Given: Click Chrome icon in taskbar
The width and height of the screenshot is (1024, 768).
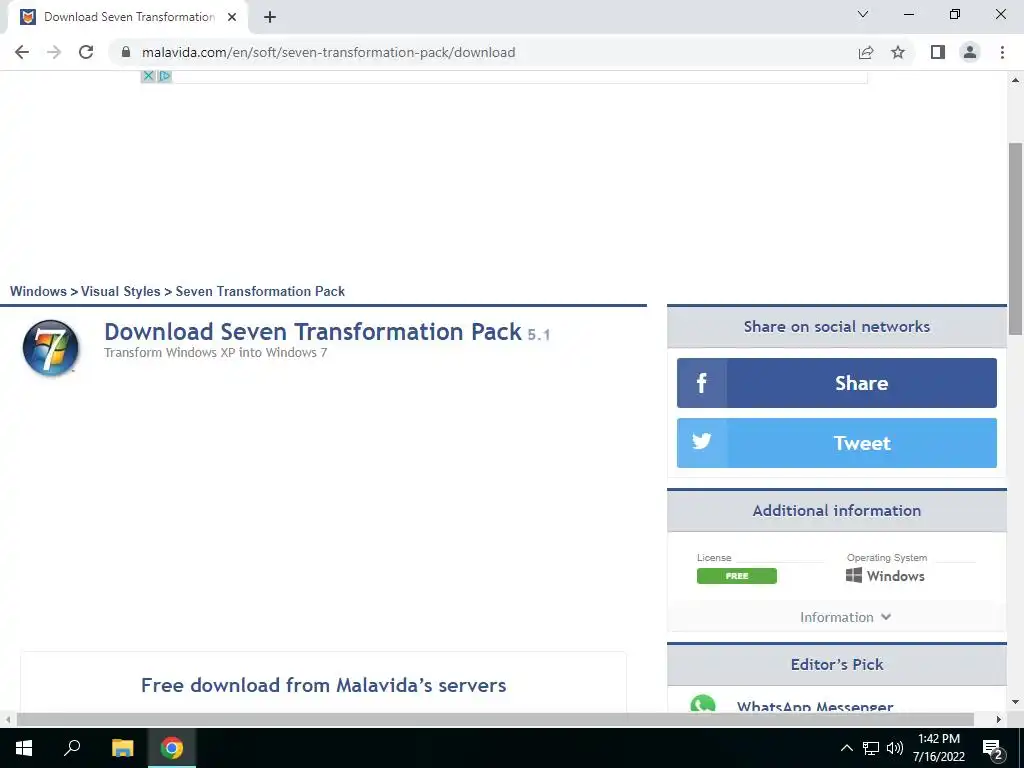Looking at the screenshot, I should [x=172, y=748].
